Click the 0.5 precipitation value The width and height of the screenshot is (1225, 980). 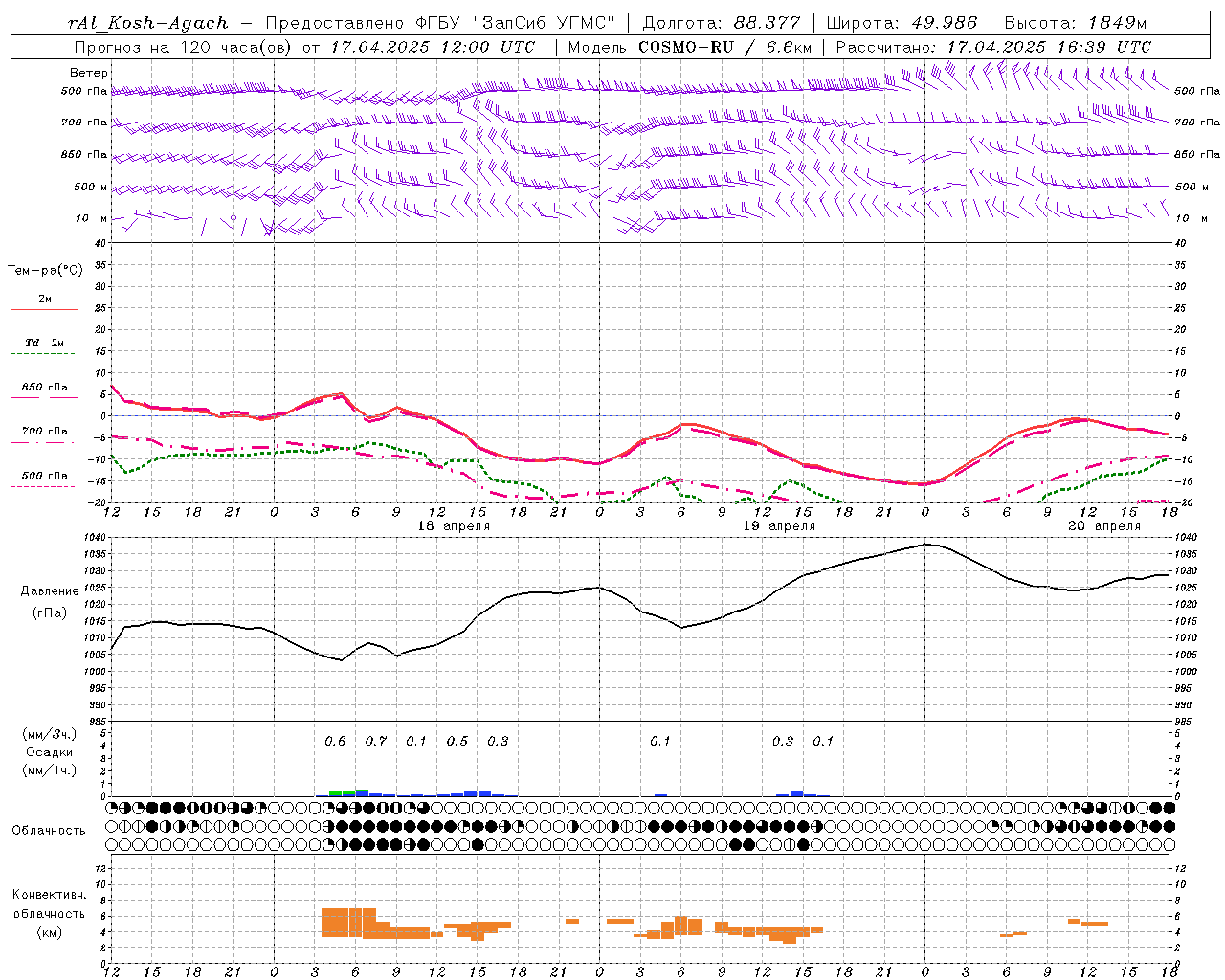(457, 742)
